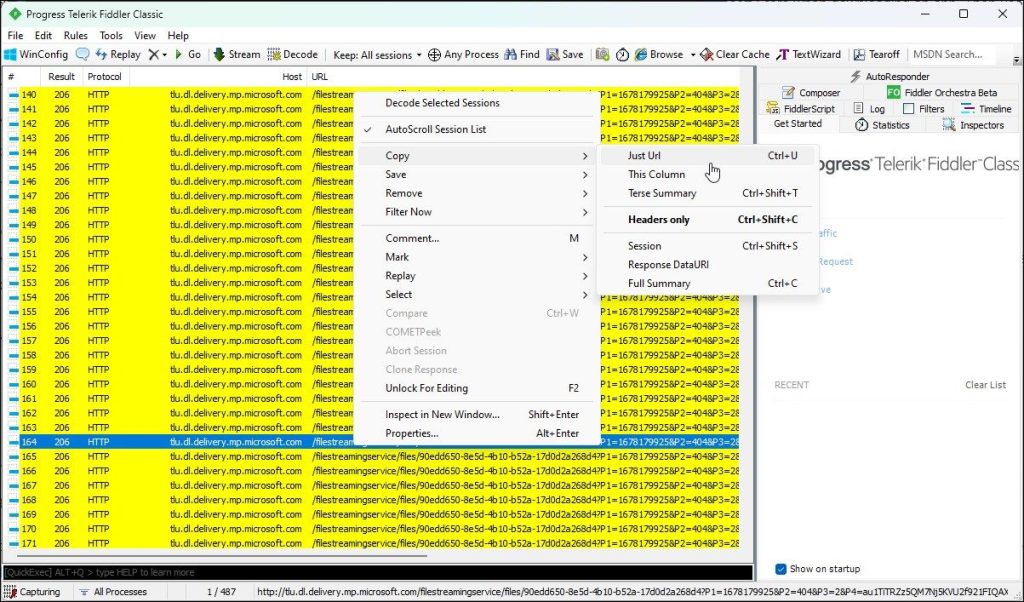Screen dimensions: 1024x602
Task: Open the Find sessions tool
Action: pos(521,54)
